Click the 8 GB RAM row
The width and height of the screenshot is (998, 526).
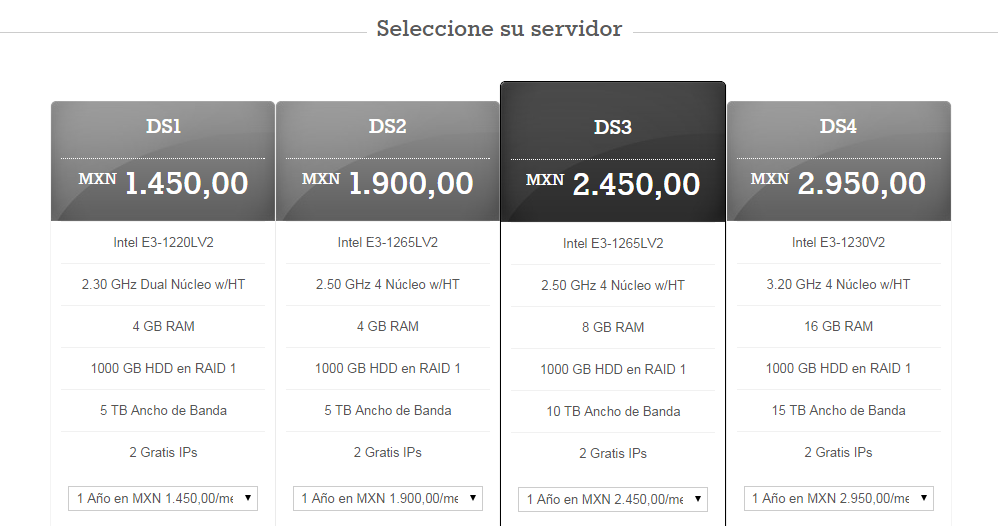tap(613, 327)
